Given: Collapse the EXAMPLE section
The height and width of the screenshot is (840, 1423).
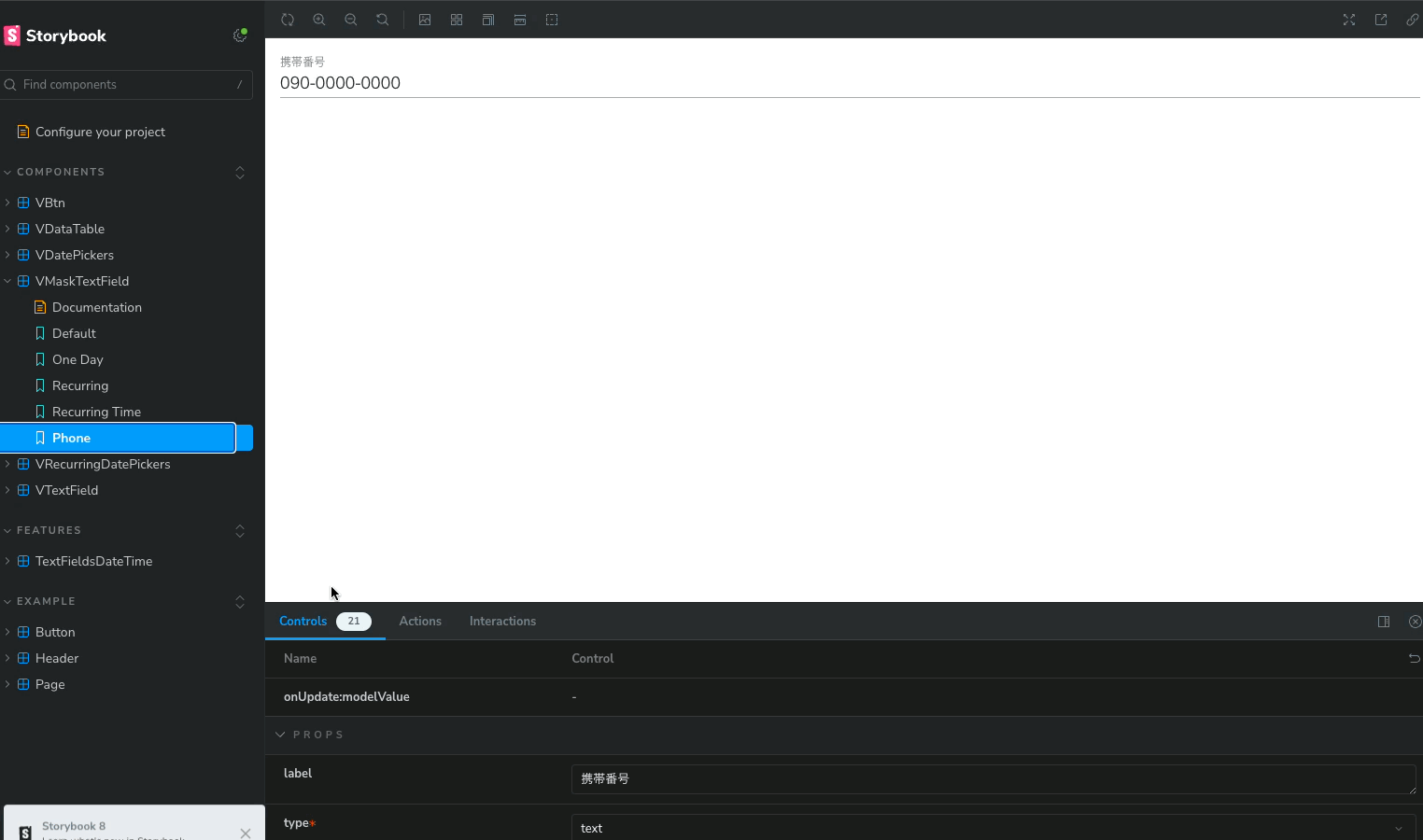Looking at the screenshot, I should [46, 601].
